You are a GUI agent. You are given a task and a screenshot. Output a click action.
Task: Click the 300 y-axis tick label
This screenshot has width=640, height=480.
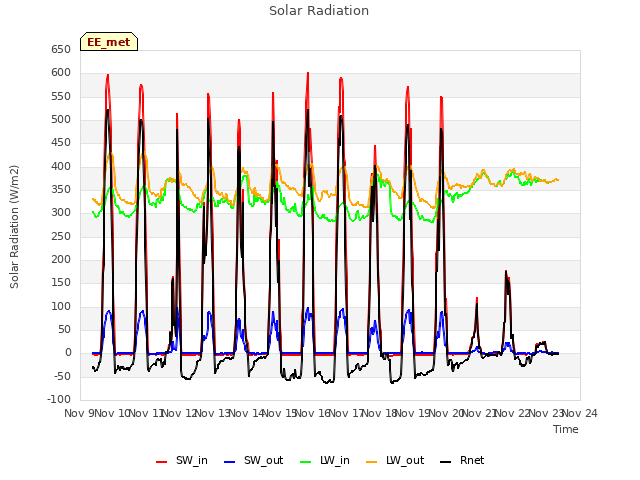tap(61, 213)
